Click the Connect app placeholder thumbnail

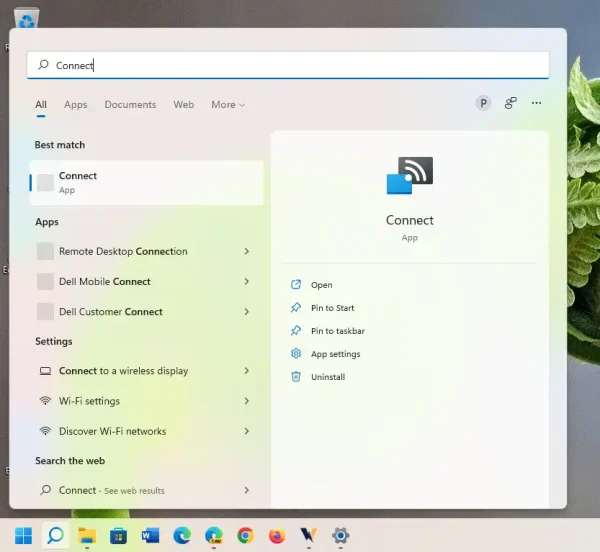tap(45, 182)
